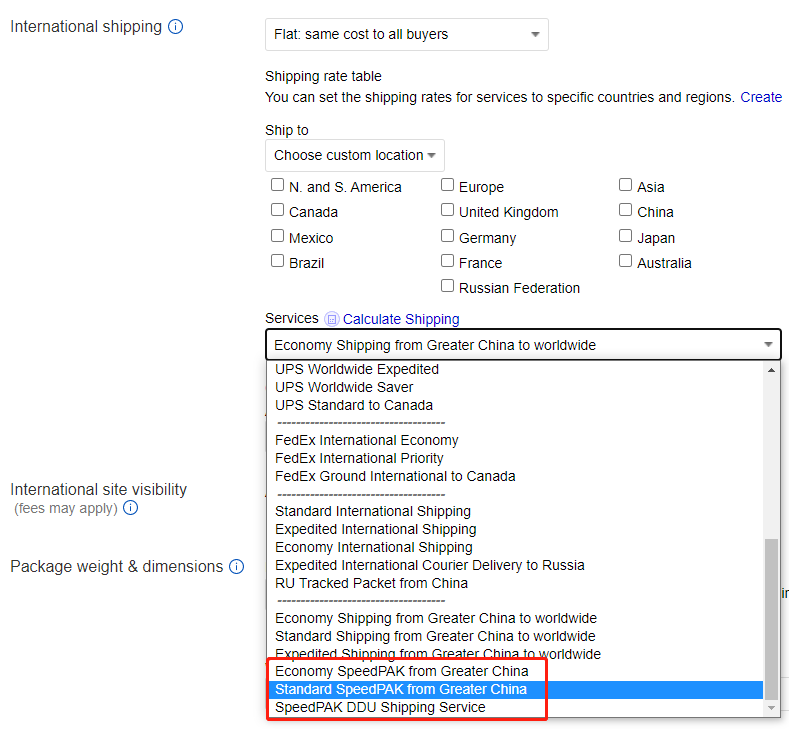Image resolution: width=789 pixels, height=729 pixels.
Task: Click the services list scrollbar thumb
Action: point(771,619)
